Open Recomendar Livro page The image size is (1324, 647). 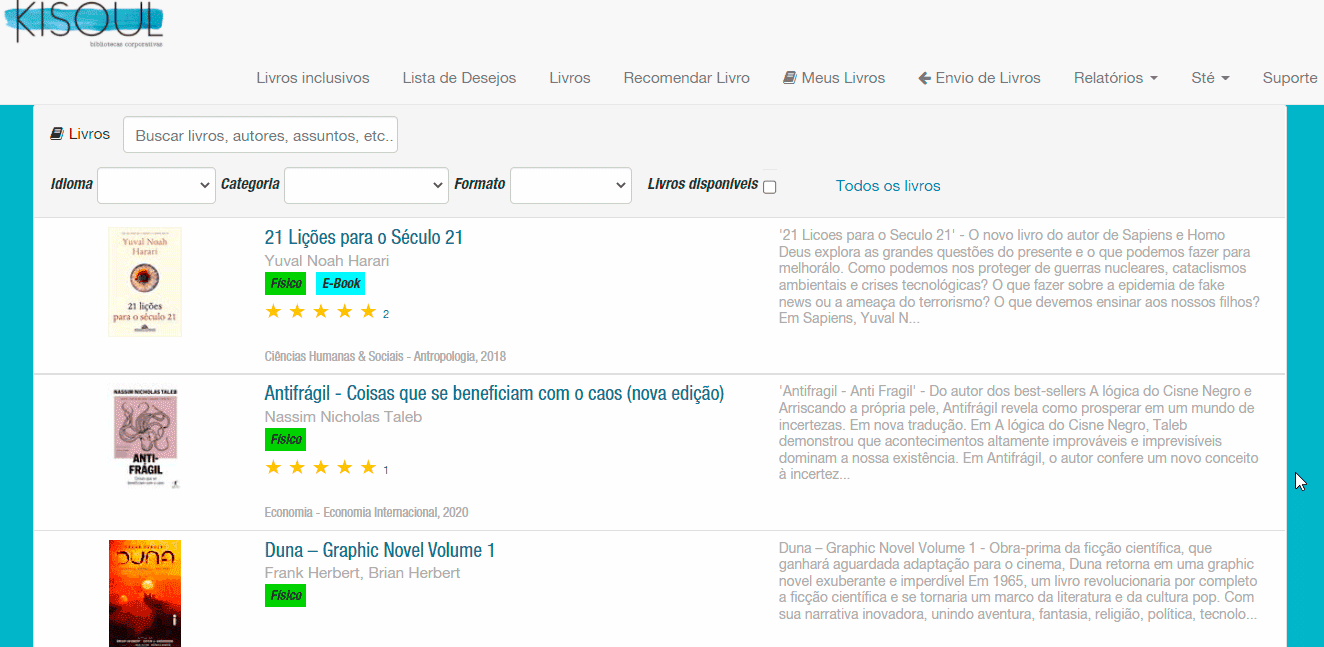686,78
